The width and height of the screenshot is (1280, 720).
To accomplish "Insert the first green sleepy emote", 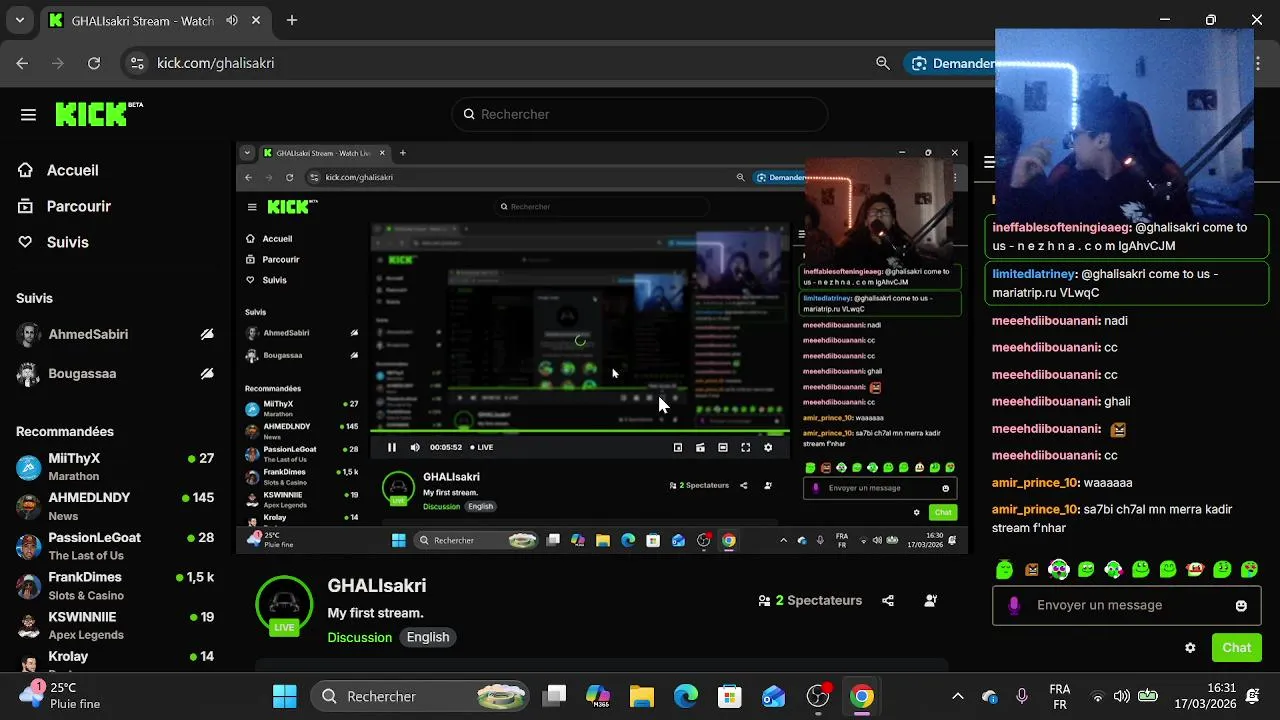I will (1005, 570).
